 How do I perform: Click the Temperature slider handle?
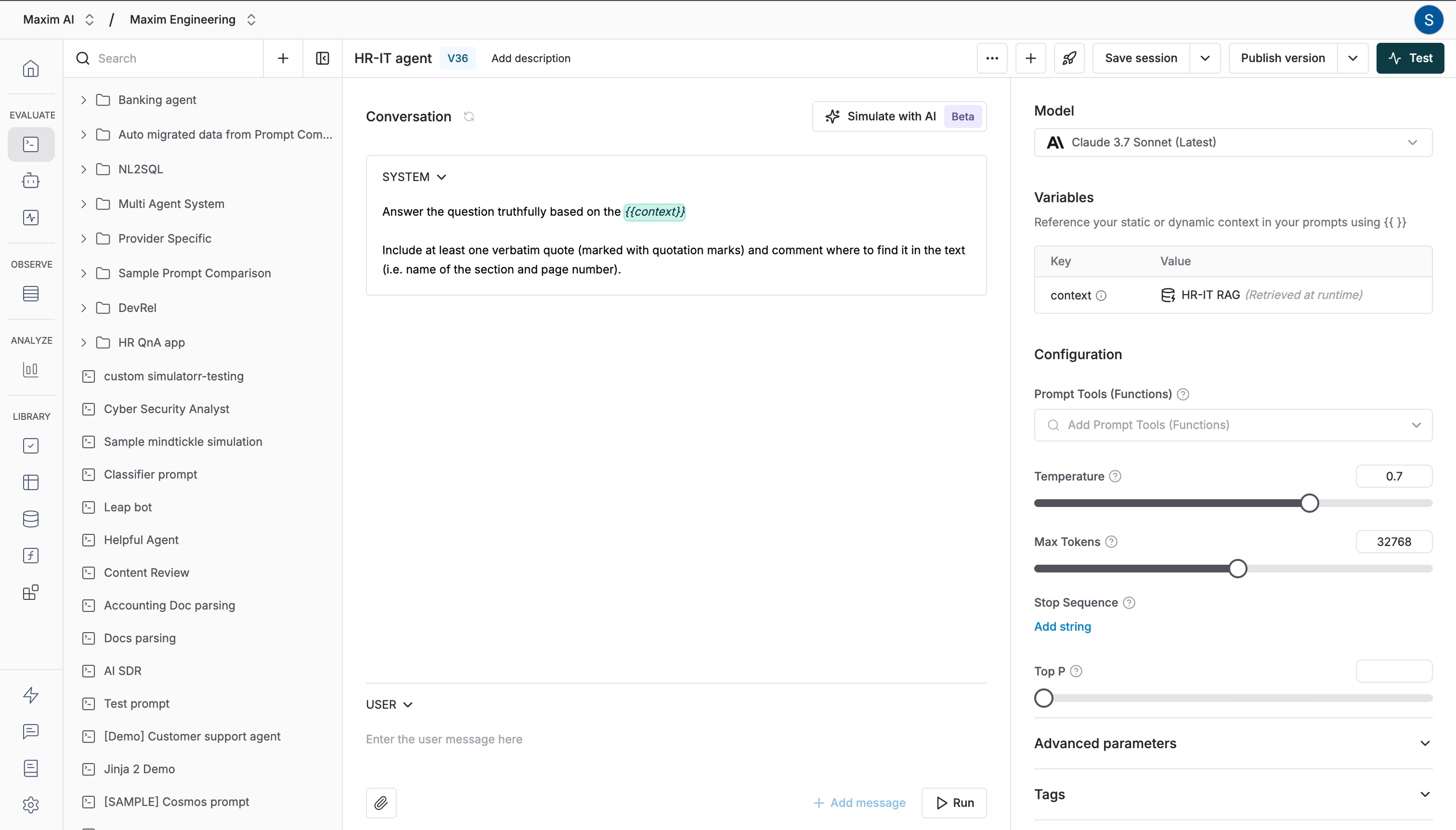click(1310, 504)
